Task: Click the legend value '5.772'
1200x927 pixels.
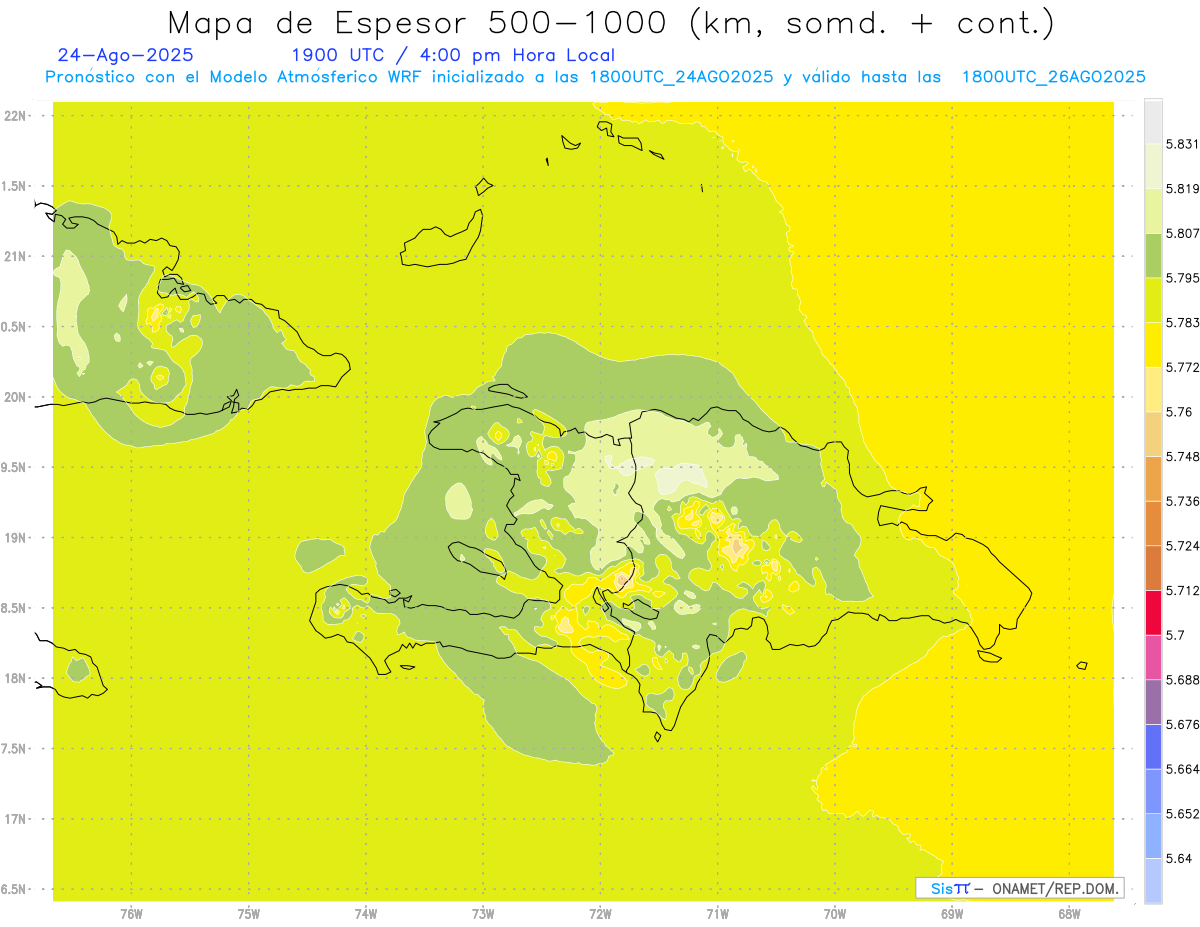Action: point(1182,368)
